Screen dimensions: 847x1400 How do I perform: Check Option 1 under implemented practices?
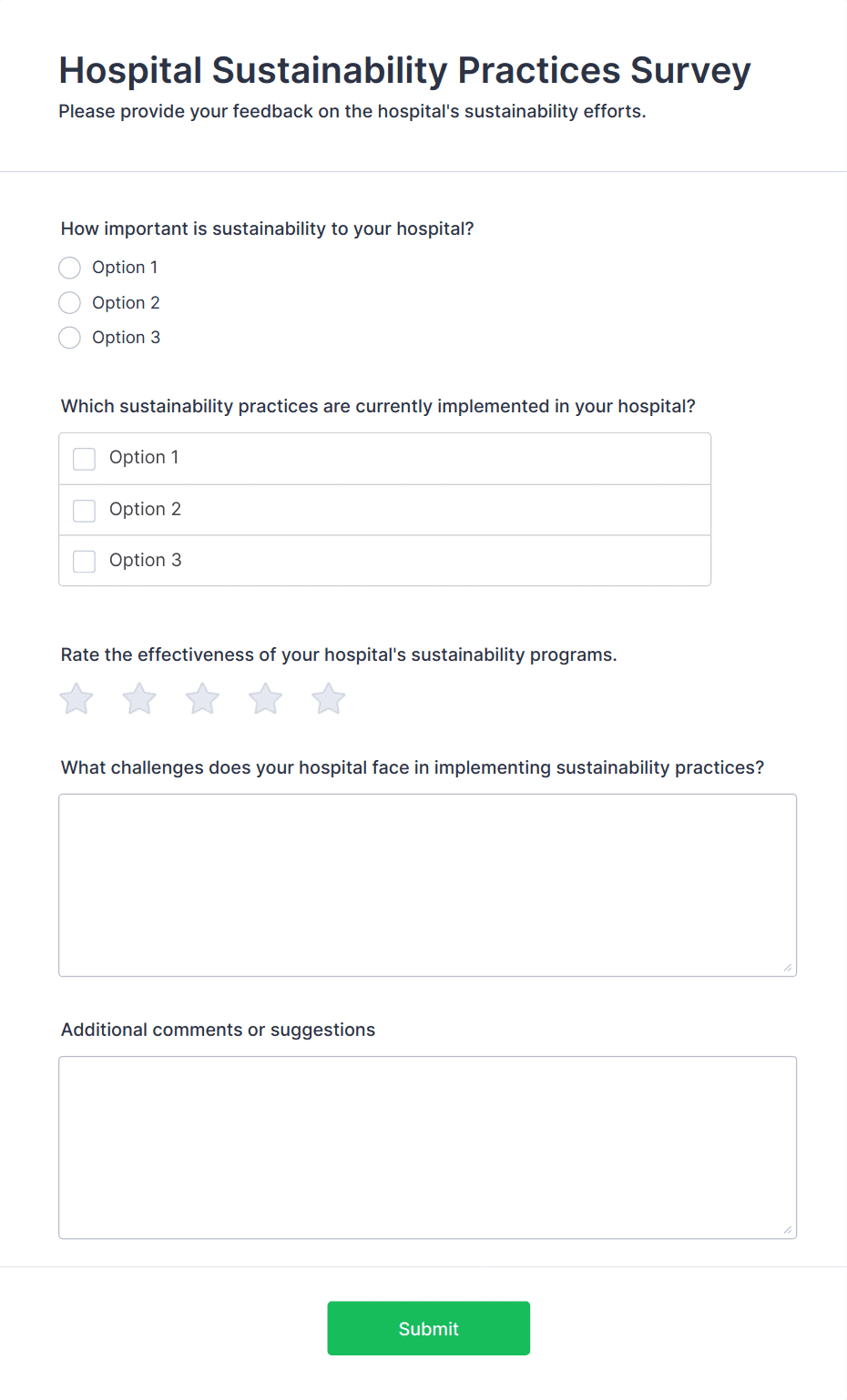tap(85, 459)
